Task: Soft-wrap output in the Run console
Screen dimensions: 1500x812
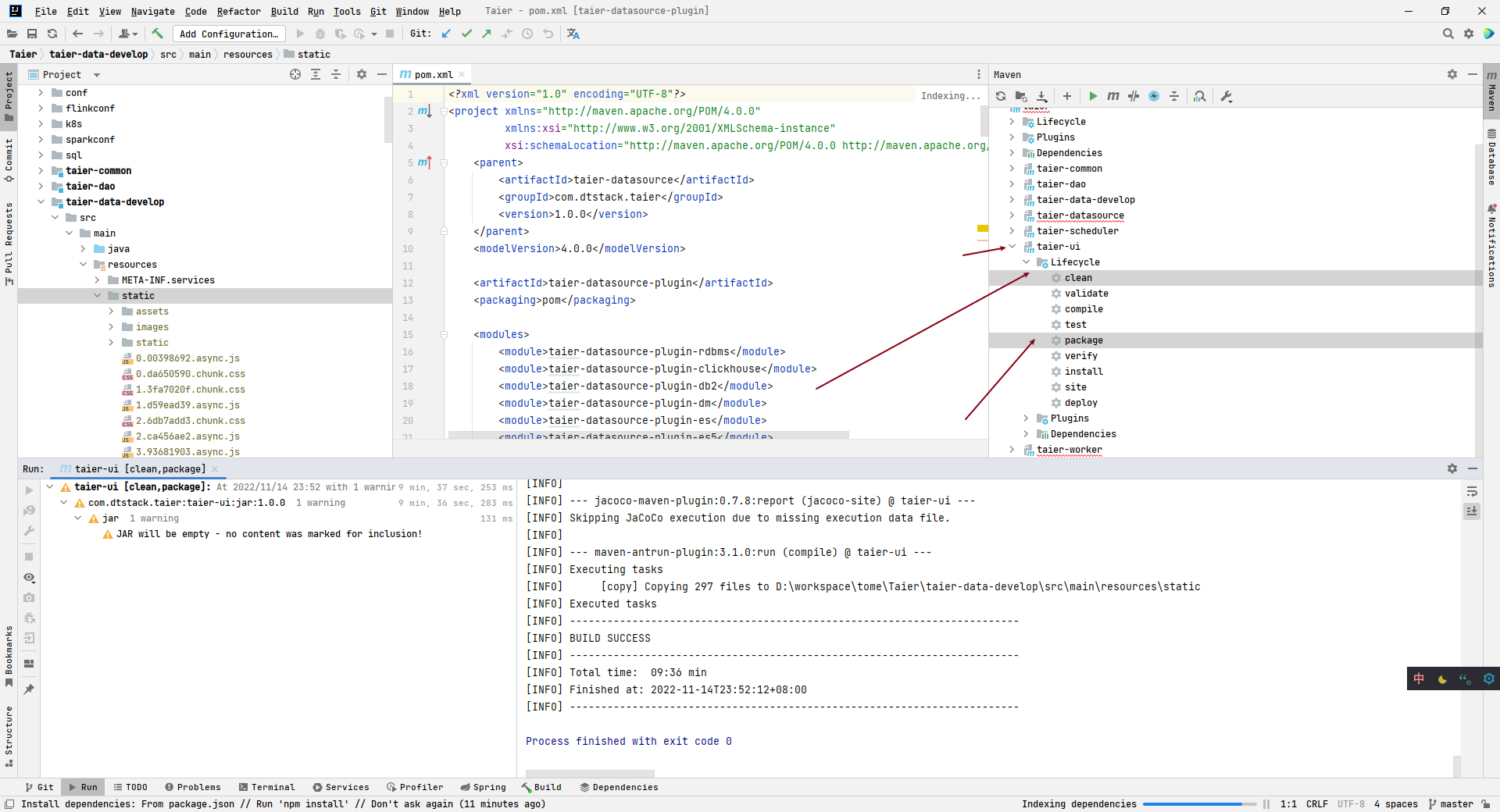Action: [1472, 492]
